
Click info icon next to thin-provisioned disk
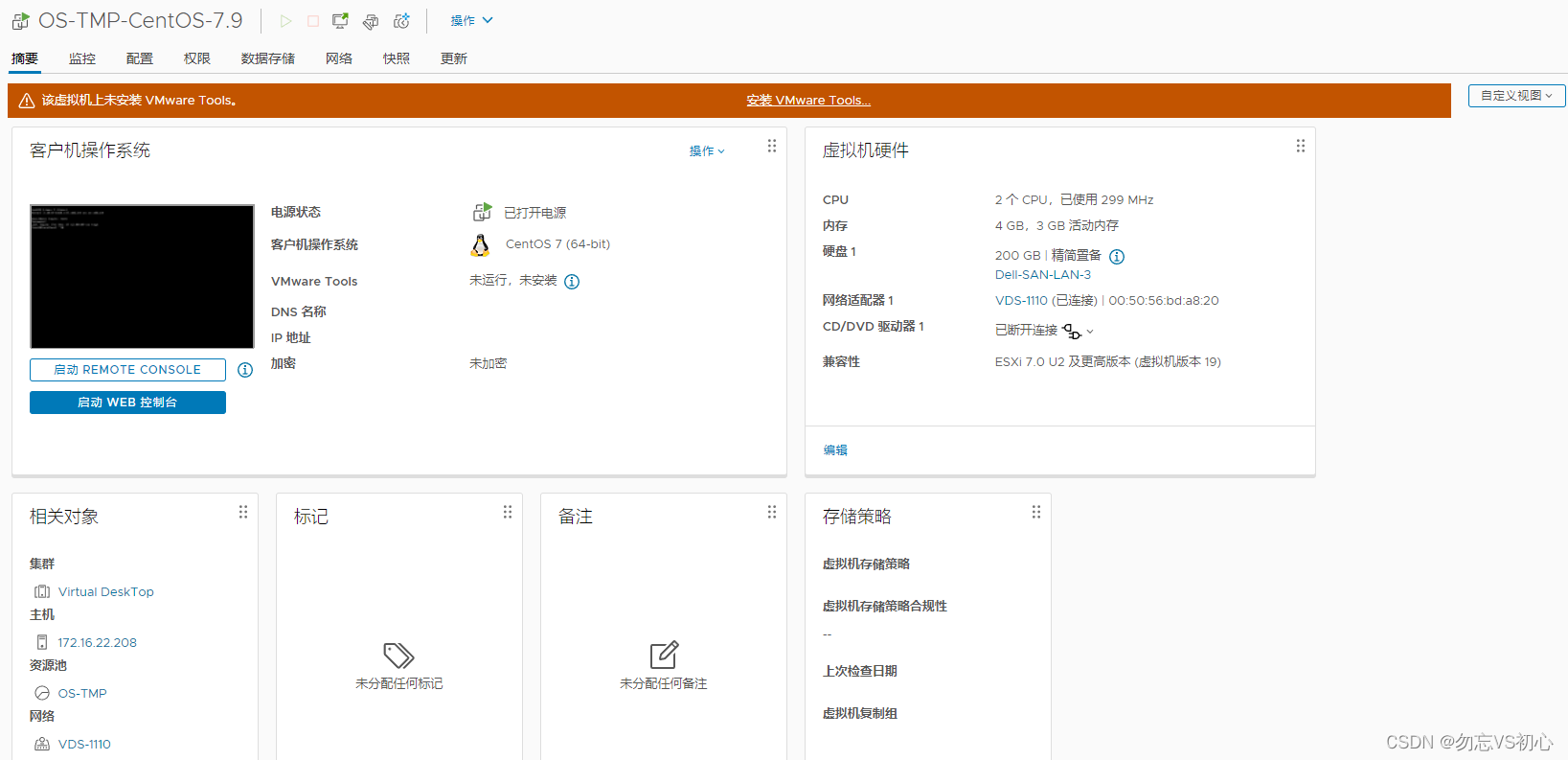pyautogui.click(x=1117, y=257)
